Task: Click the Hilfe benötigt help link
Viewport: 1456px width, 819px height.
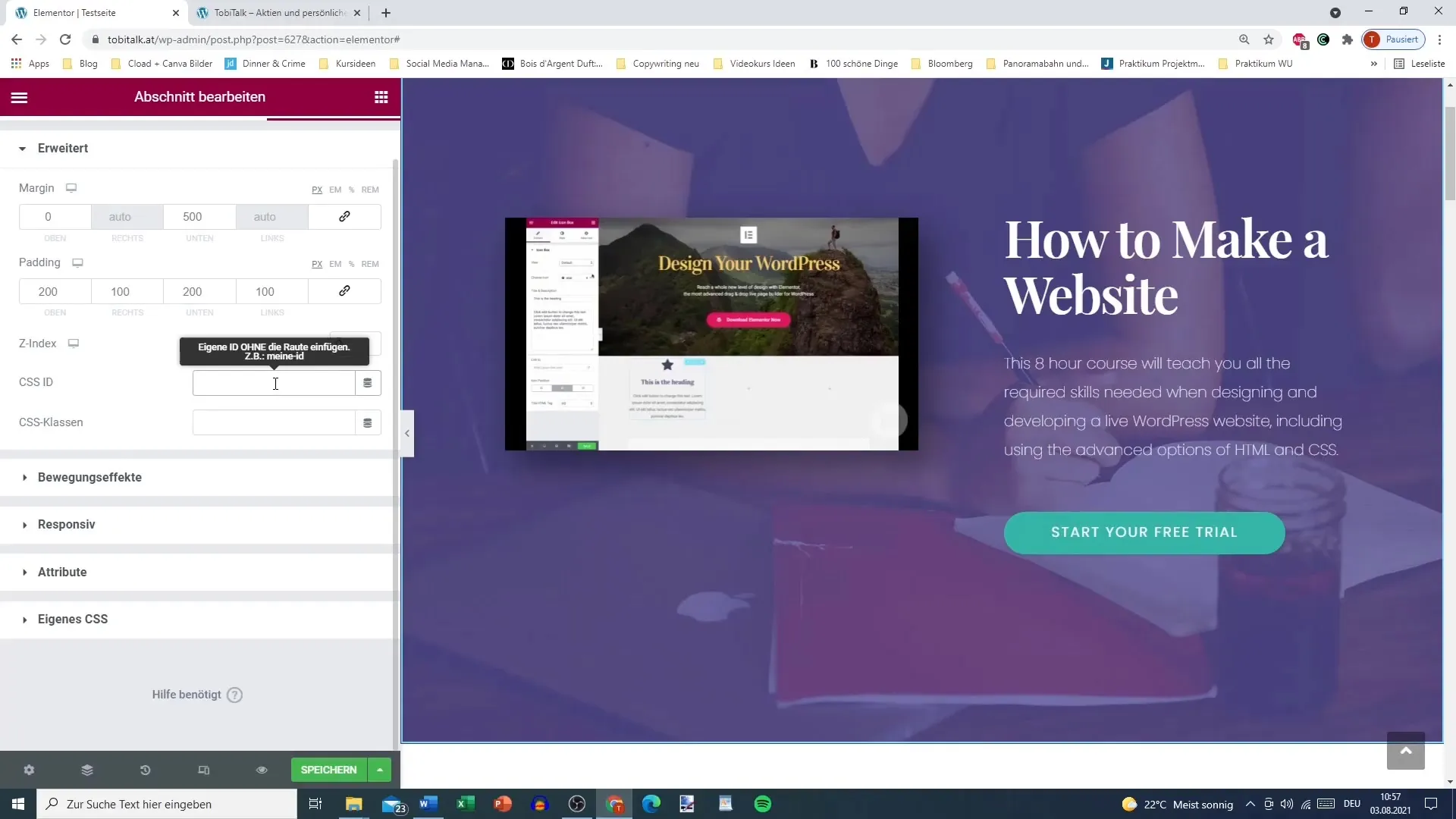Action: (x=196, y=695)
